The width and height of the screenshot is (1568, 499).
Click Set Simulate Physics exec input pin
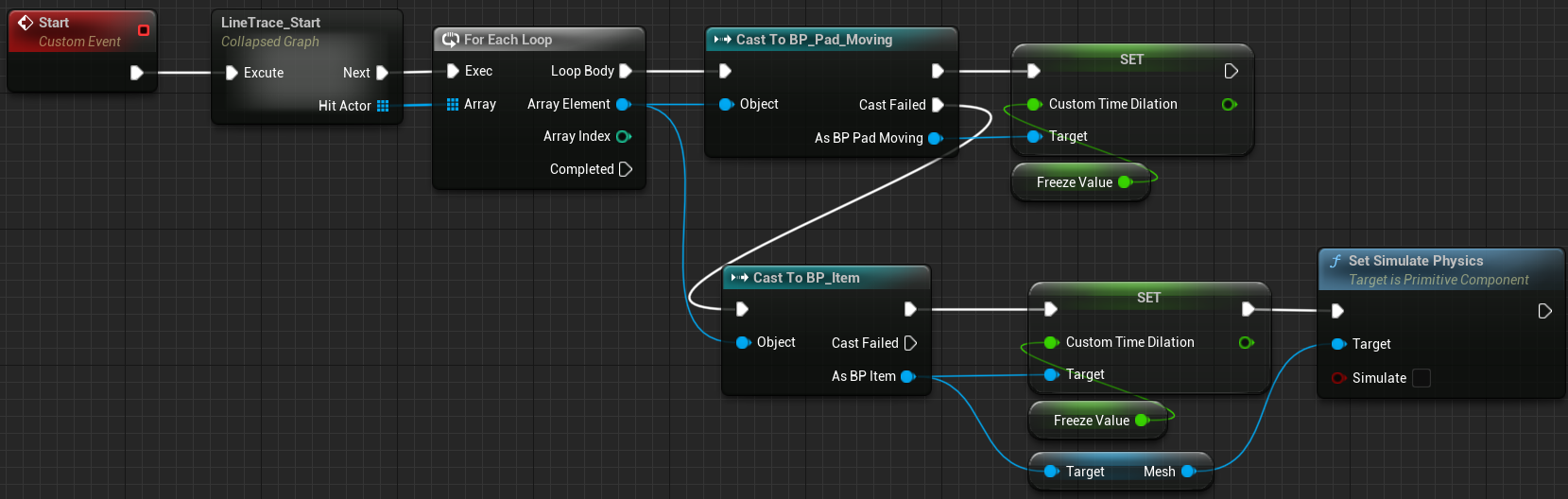1337,311
